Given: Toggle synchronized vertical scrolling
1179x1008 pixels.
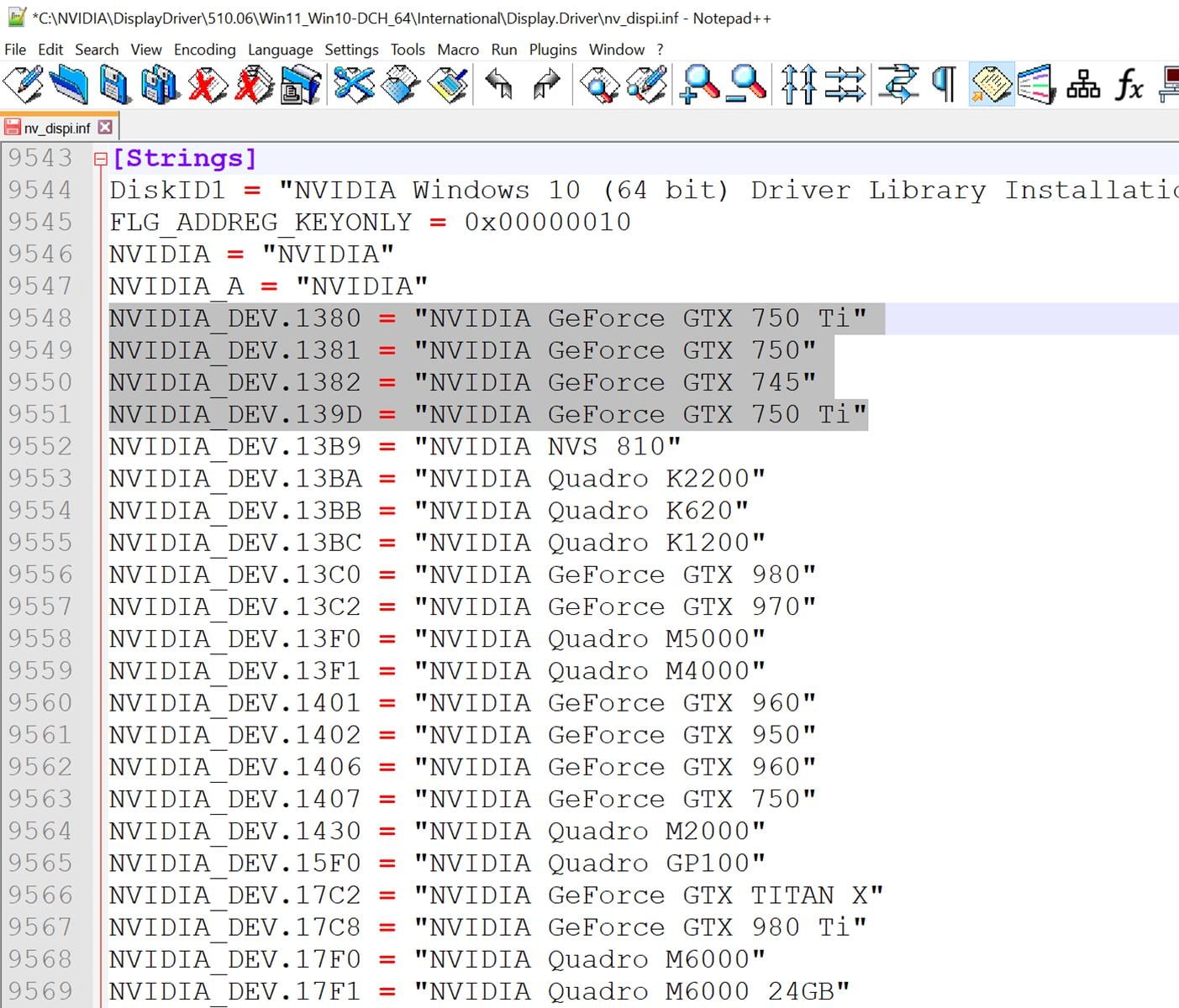Looking at the screenshot, I should (797, 85).
